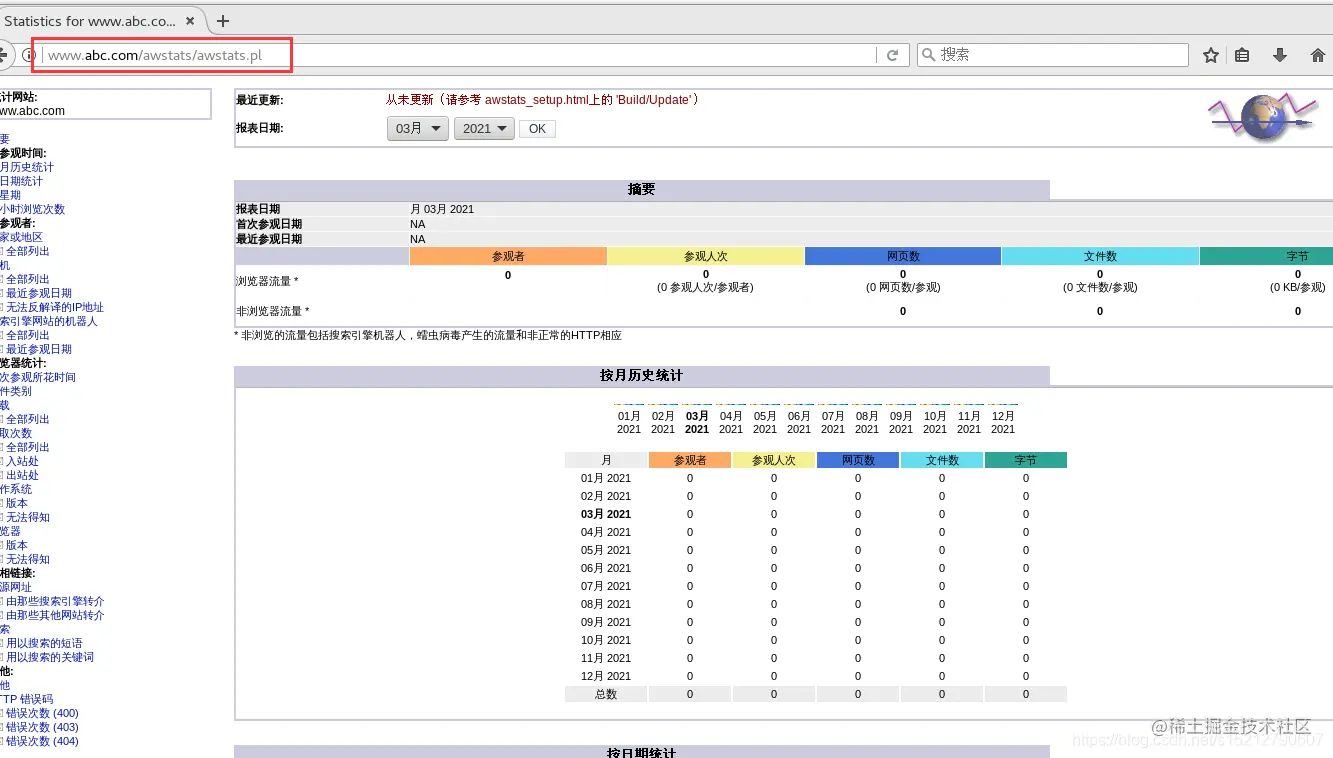Viewport: 1333px width, 758px height.
Task: Open the 取次数 sidebar link
Action: (x=16, y=433)
